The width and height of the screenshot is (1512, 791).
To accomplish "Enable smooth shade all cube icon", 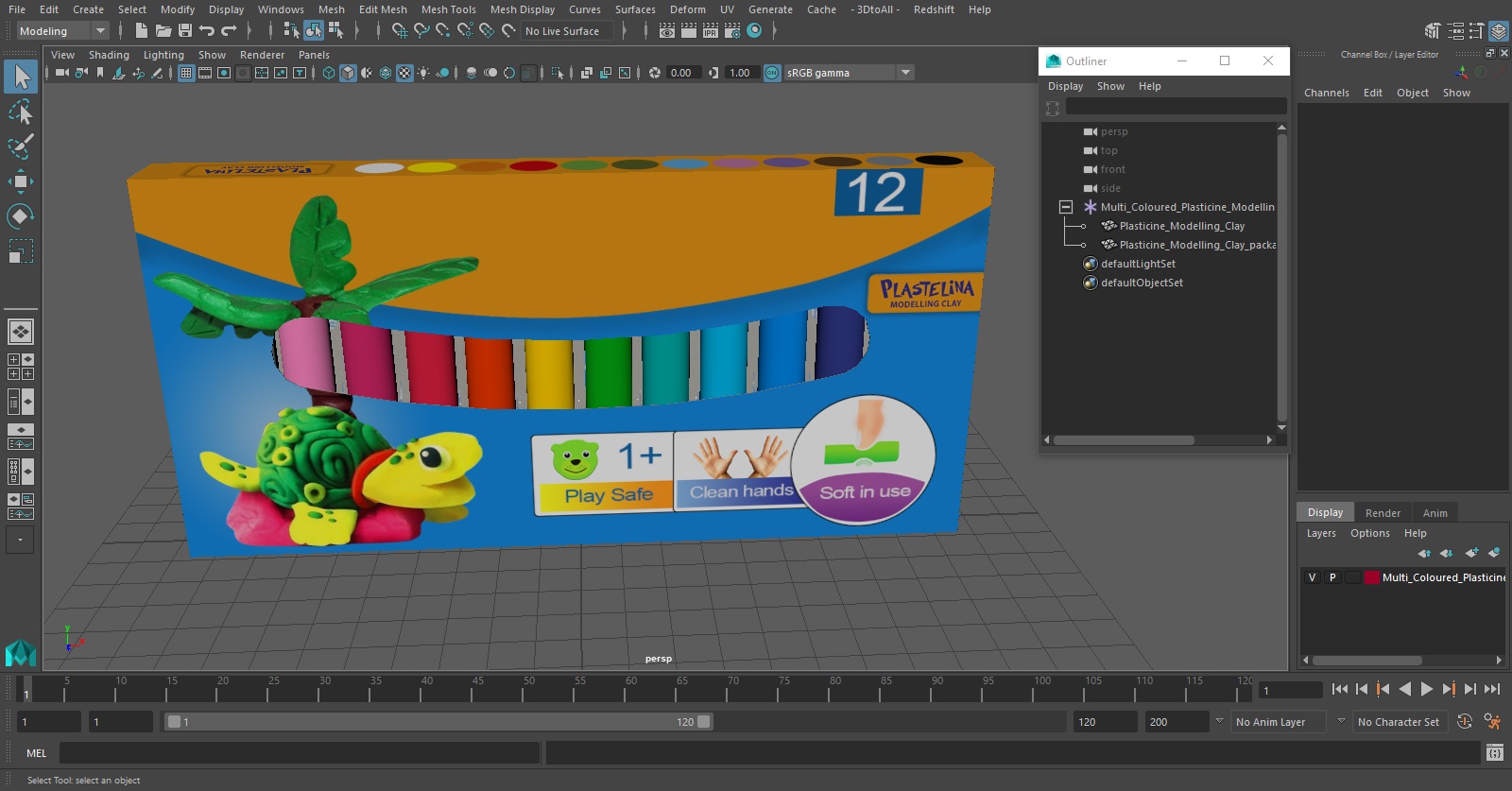I will (x=348, y=73).
